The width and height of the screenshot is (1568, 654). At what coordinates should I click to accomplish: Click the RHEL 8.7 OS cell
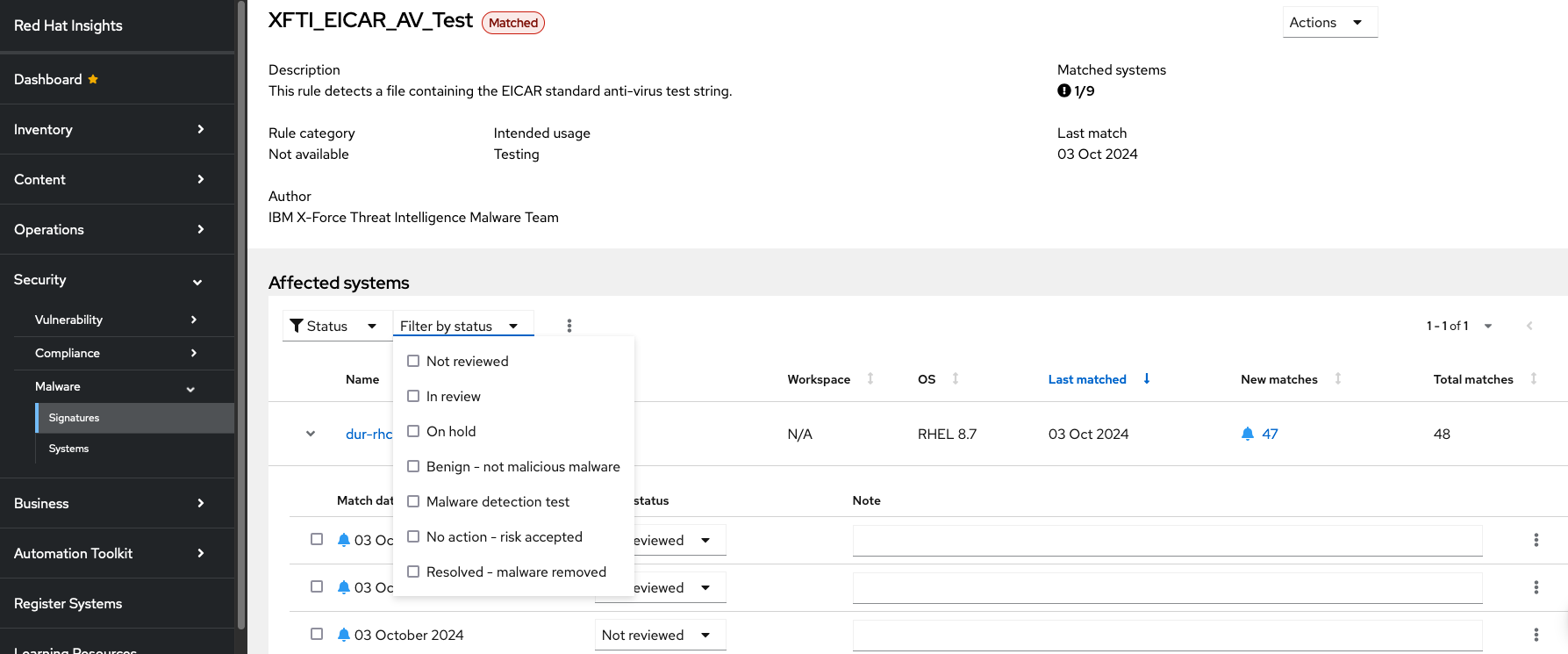point(947,434)
